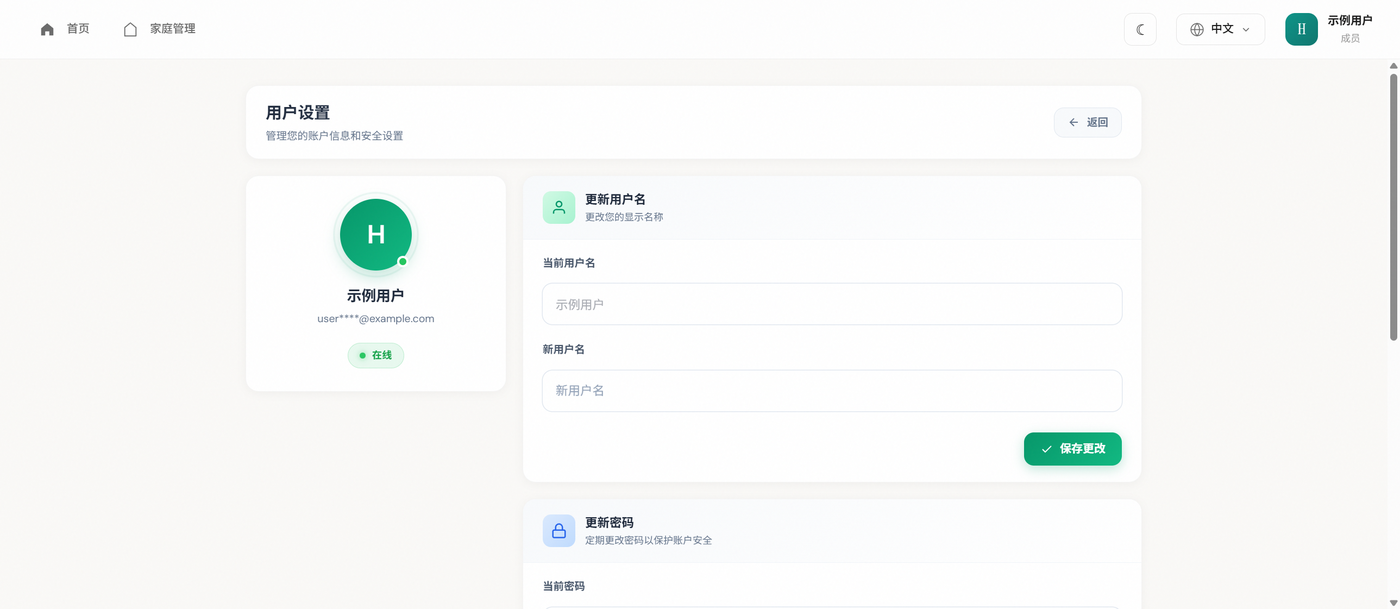Click the 示例用户 name under the avatar
This screenshot has height=609, width=1400.
tap(376, 296)
